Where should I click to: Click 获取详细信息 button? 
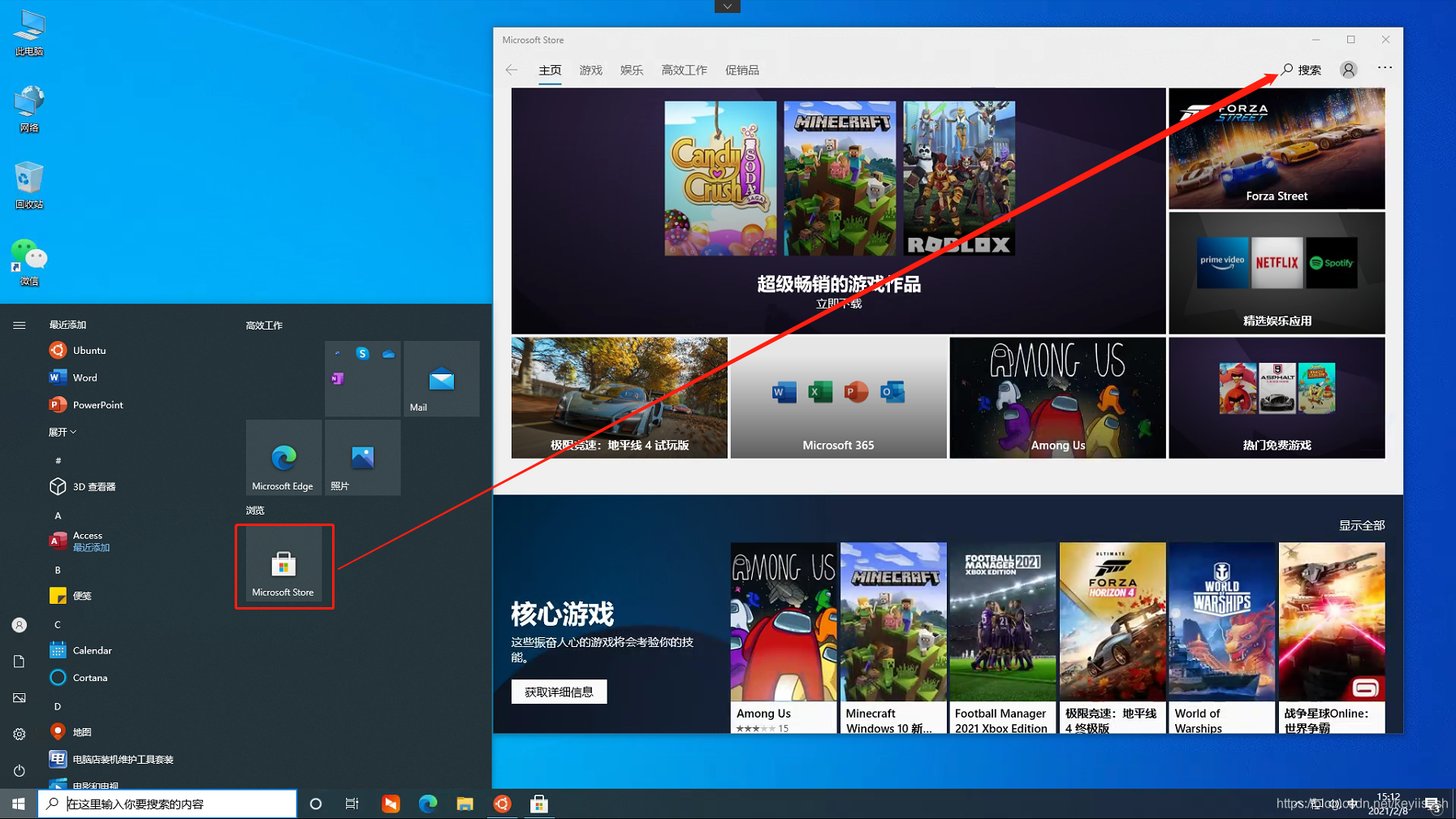pos(559,692)
